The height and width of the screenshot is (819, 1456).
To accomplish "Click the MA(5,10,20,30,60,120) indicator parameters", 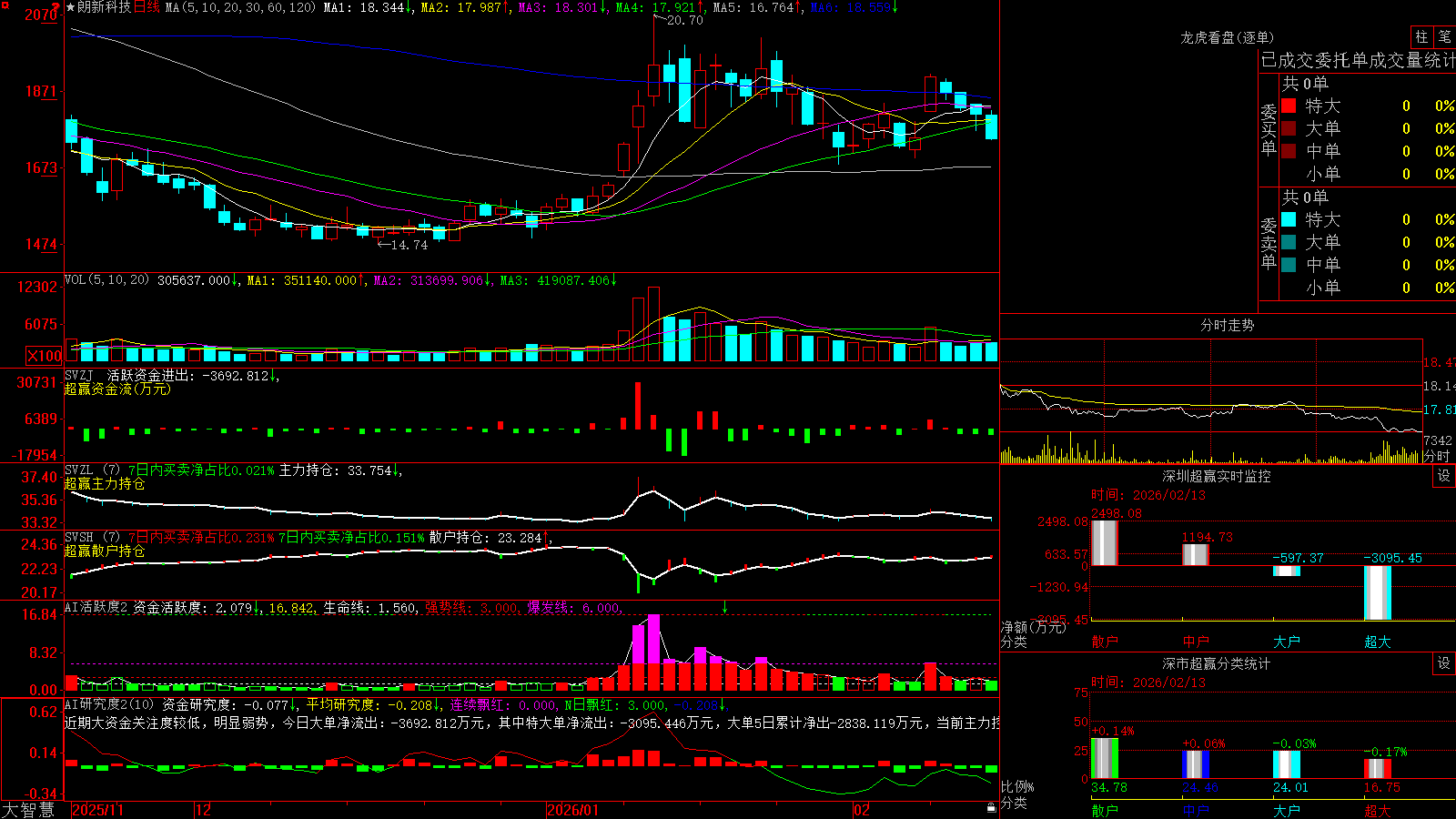I will 240,7.
